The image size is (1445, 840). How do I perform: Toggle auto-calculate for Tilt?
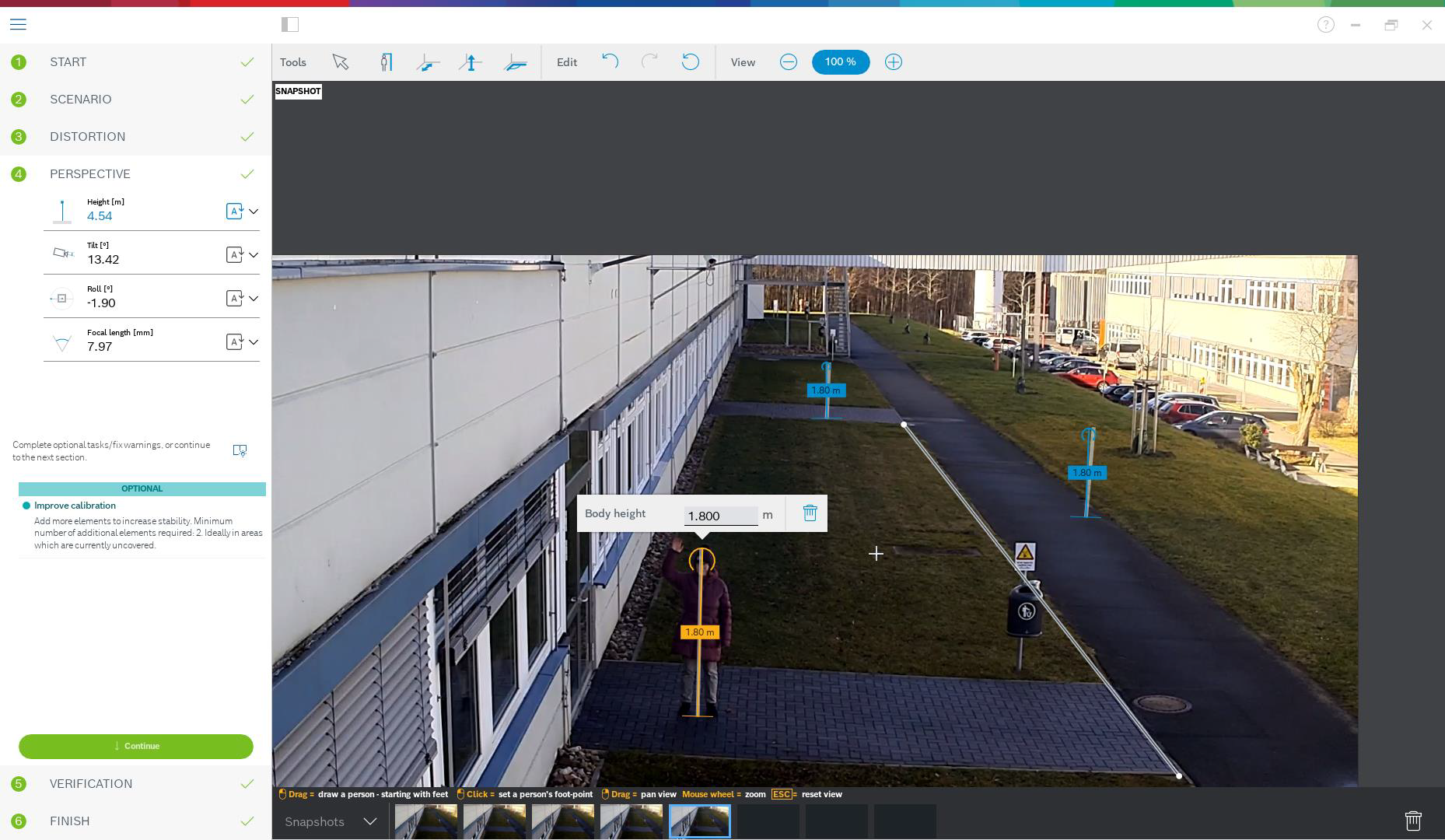pos(234,255)
